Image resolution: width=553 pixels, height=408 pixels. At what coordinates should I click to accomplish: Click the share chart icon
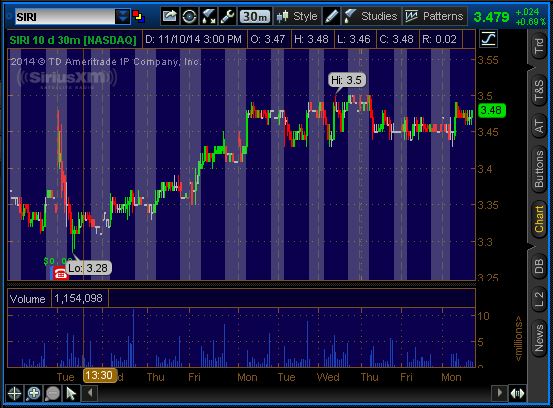pyautogui.click(x=170, y=17)
